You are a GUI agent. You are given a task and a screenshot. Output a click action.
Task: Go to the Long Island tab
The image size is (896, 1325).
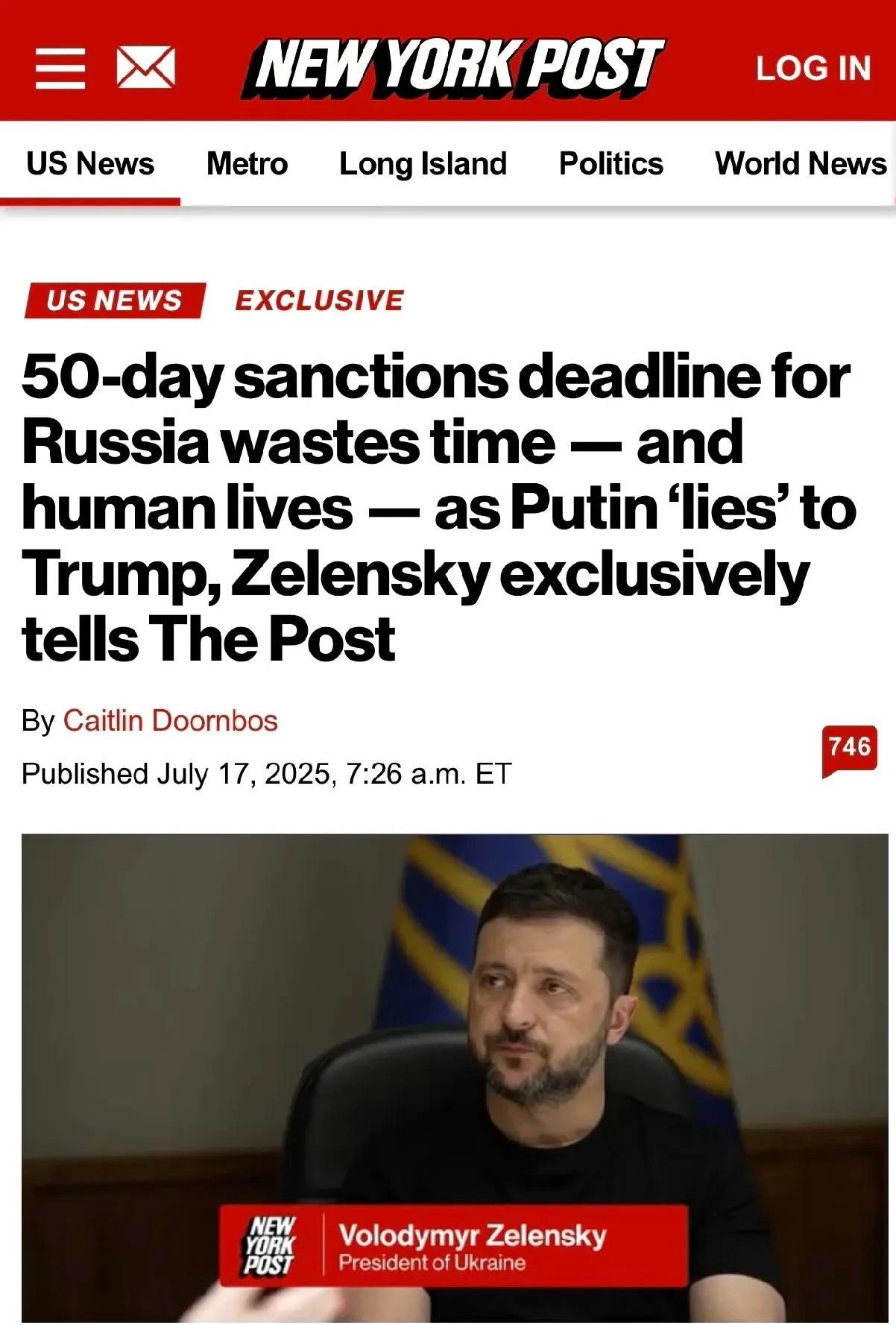pyautogui.click(x=423, y=163)
